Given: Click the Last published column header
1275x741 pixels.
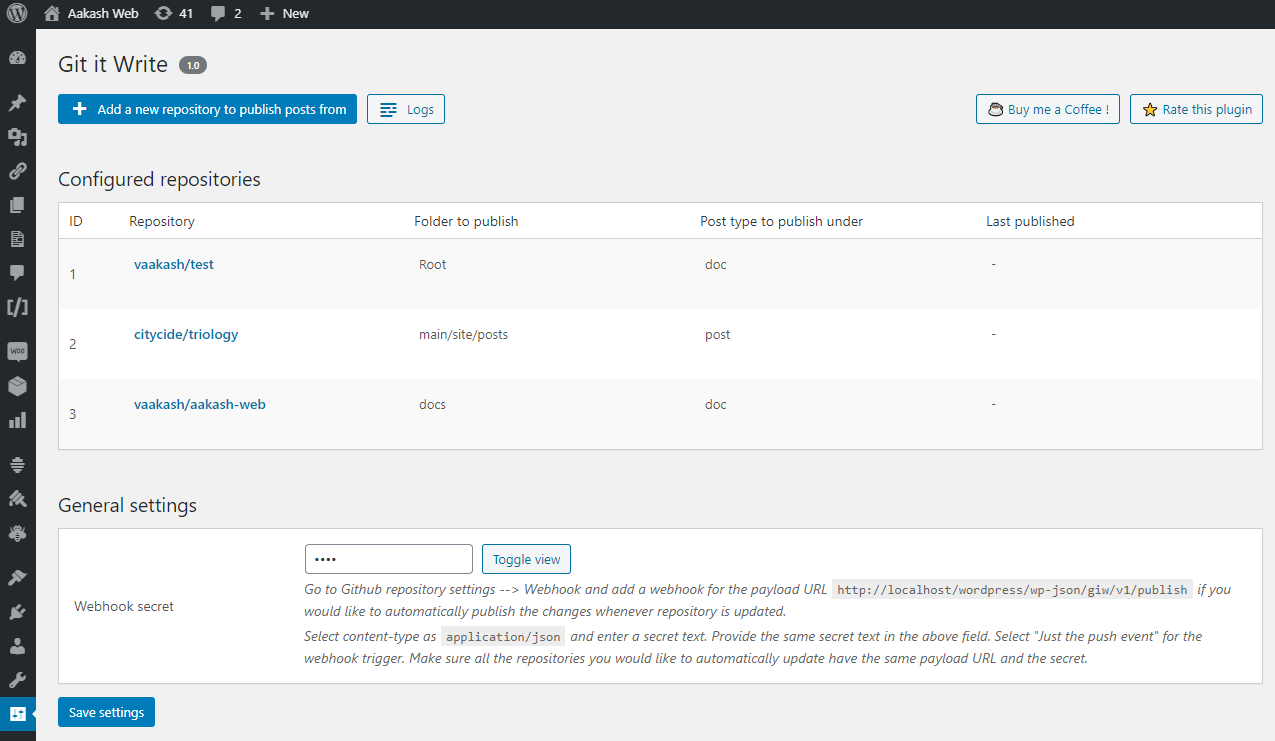Looking at the screenshot, I should coord(1030,221).
